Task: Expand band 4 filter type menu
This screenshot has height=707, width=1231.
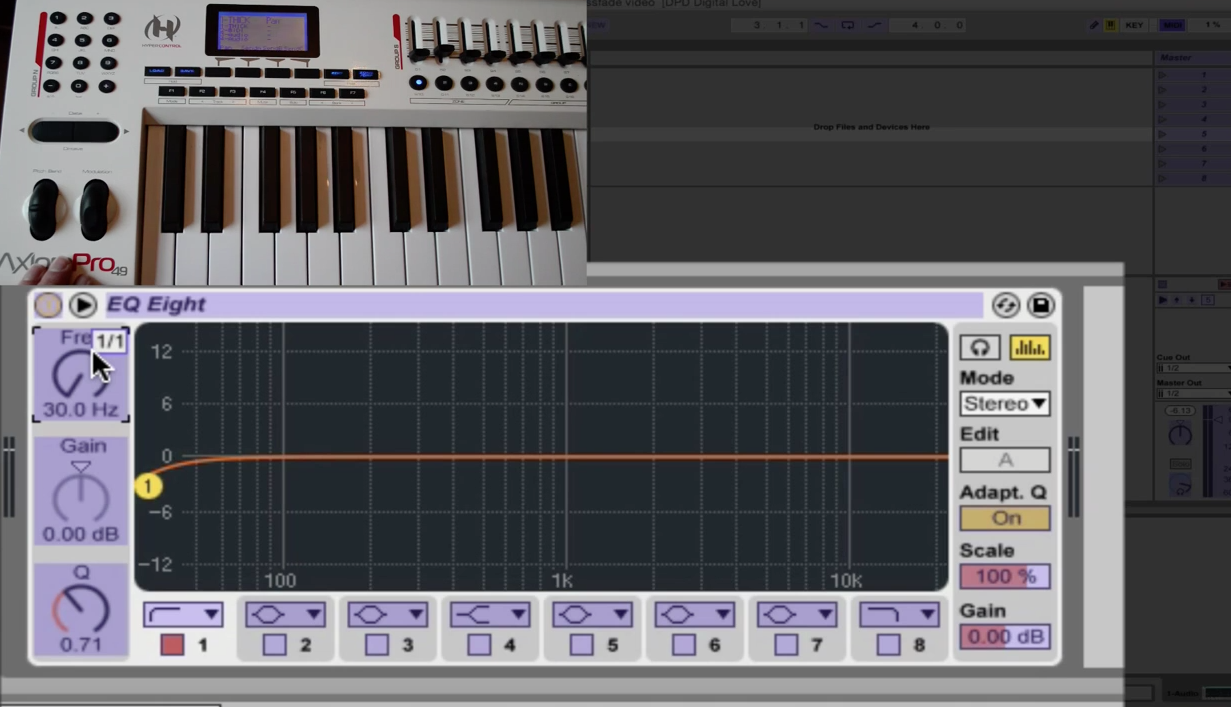Action: pyautogui.click(x=489, y=614)
